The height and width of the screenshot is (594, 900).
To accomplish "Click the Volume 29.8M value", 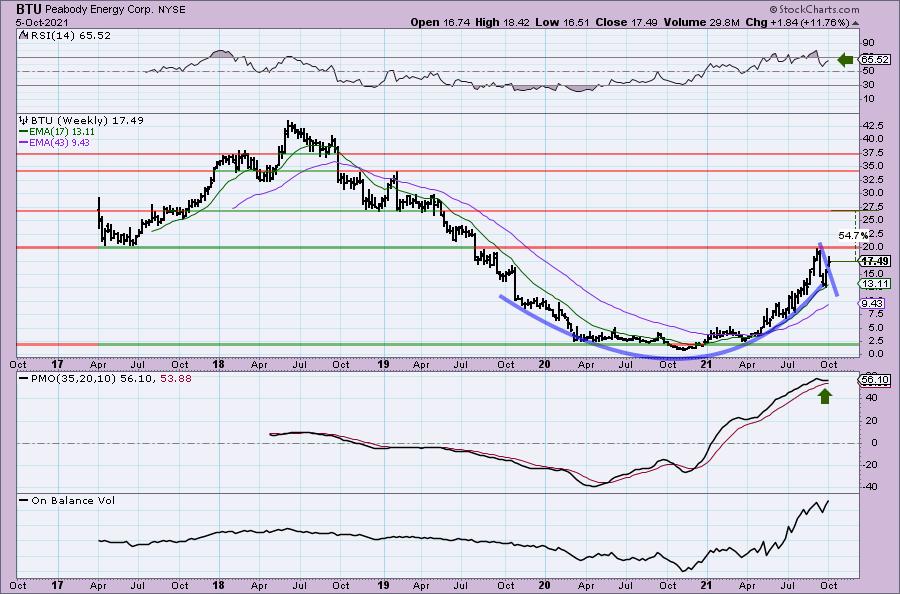I will [700, 22].
